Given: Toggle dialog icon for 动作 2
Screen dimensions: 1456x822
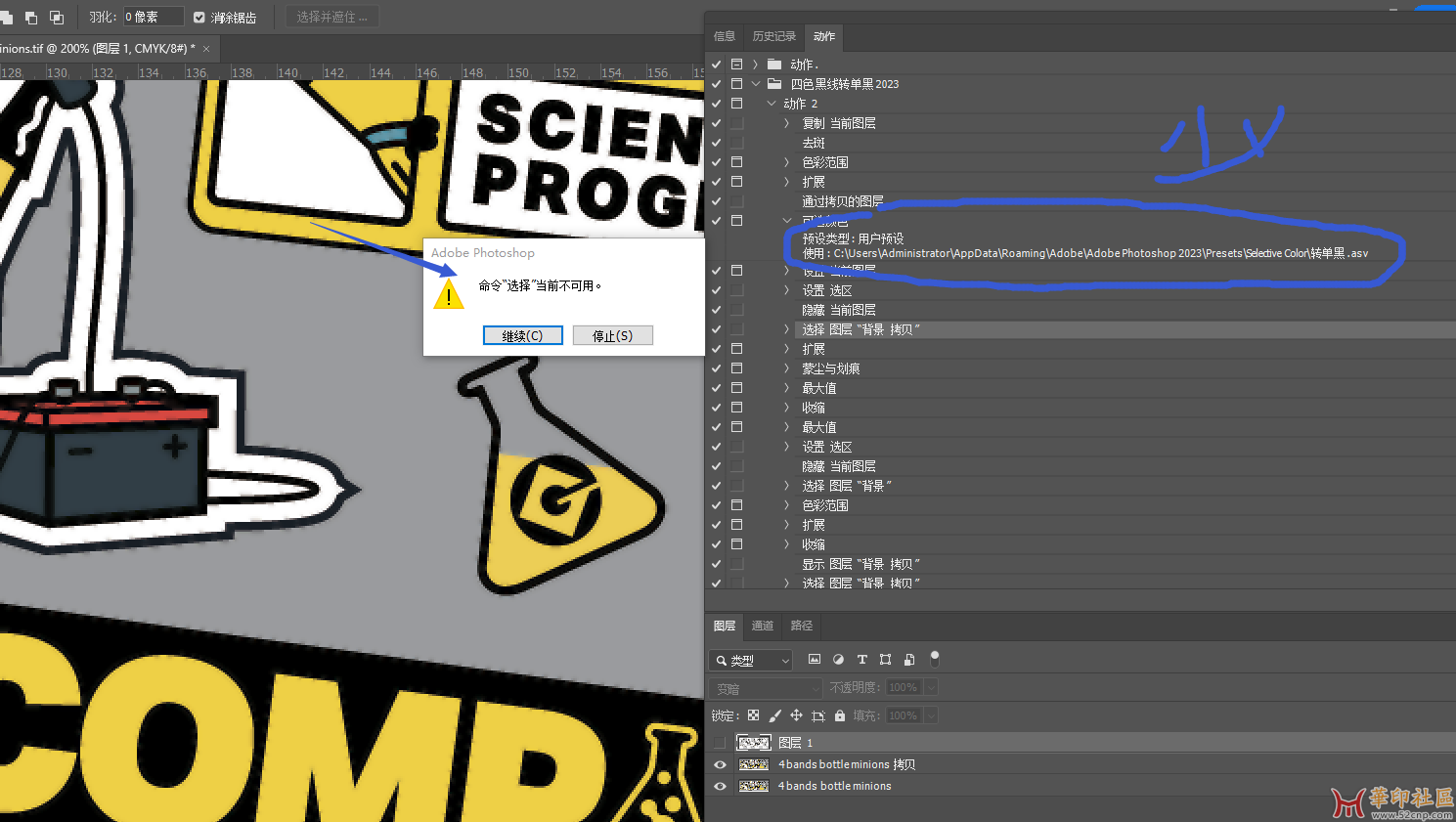Looking at the screenshot, I should [736, 104].
